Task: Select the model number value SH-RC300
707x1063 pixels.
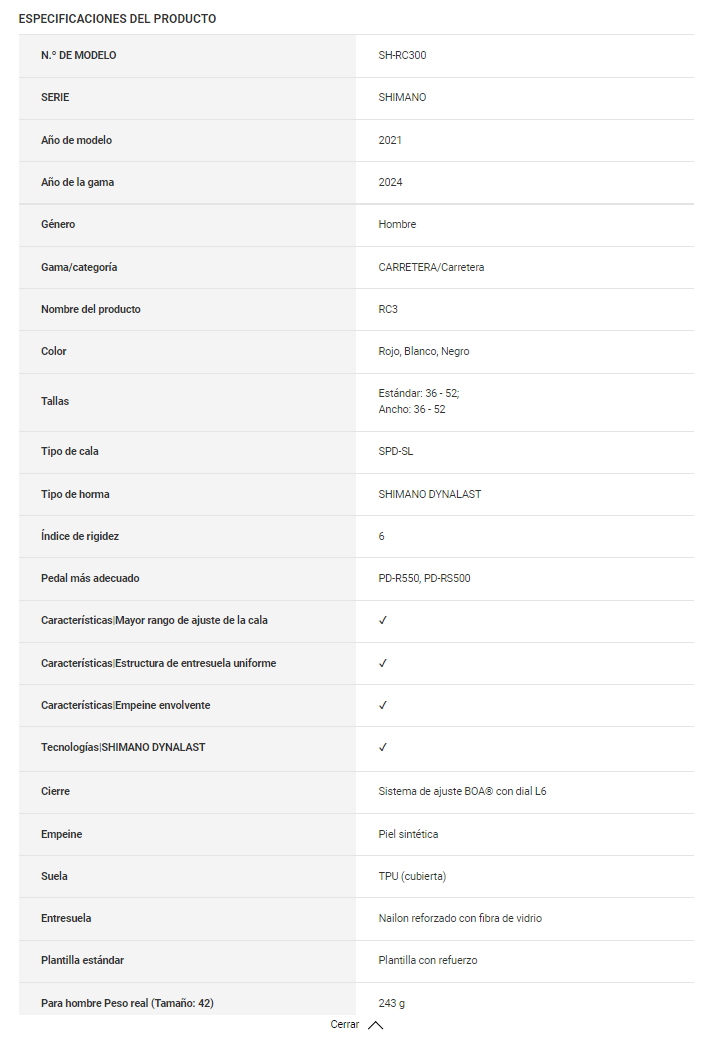Action: [402, 55]
